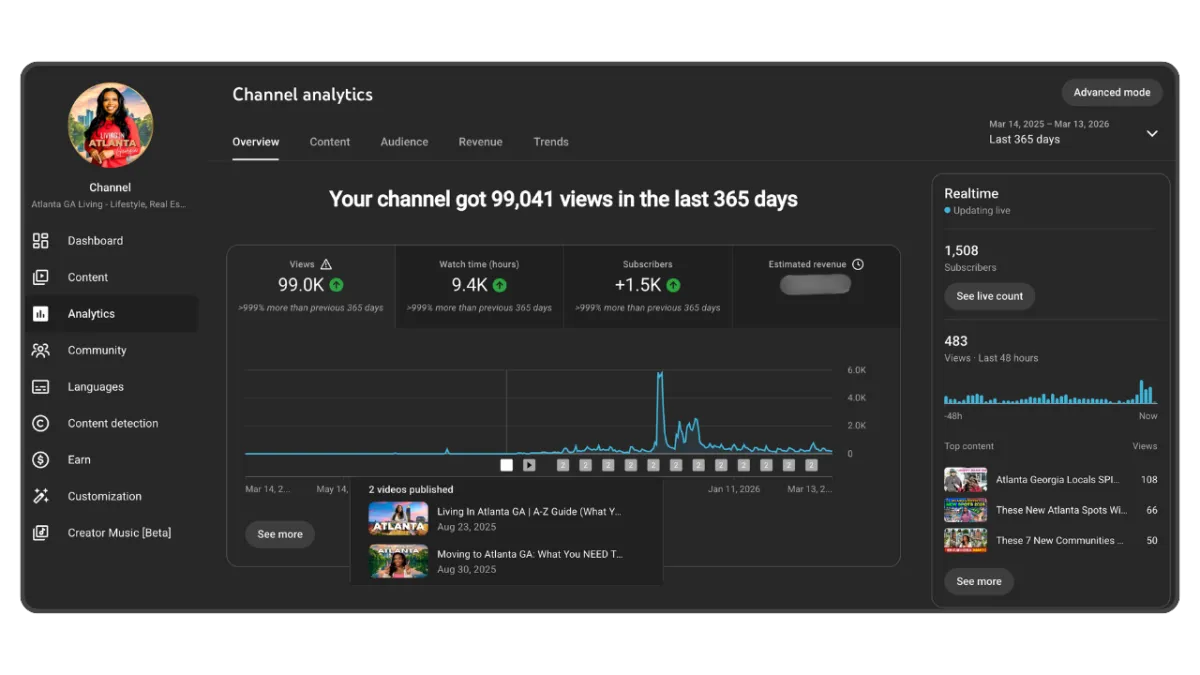Click the green up arrow beside 99.0K

tap(337, 285)
